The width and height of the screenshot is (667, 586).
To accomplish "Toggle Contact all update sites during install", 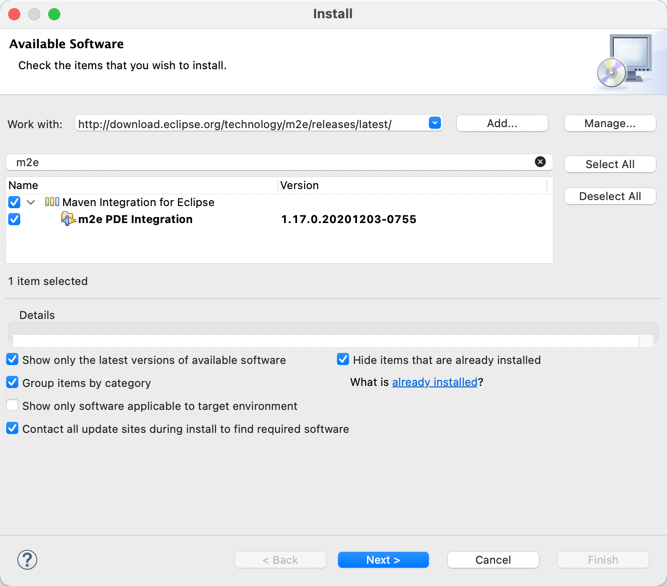I will click(12, 428).
